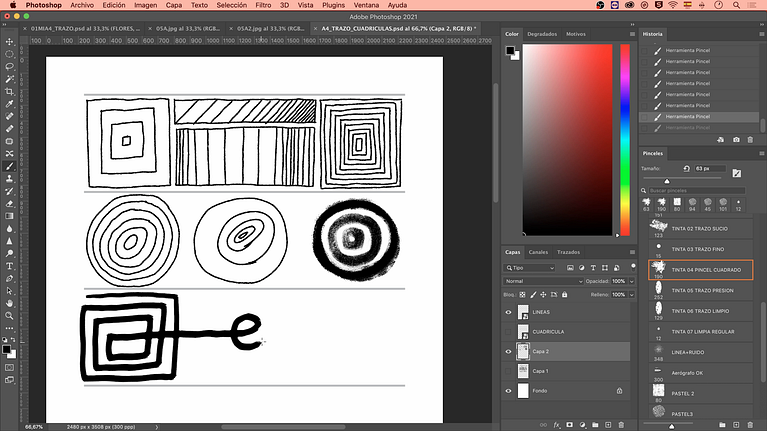Add an adjustment layer from Capas panel
The image size is (767, 431).
pos(583,425)
